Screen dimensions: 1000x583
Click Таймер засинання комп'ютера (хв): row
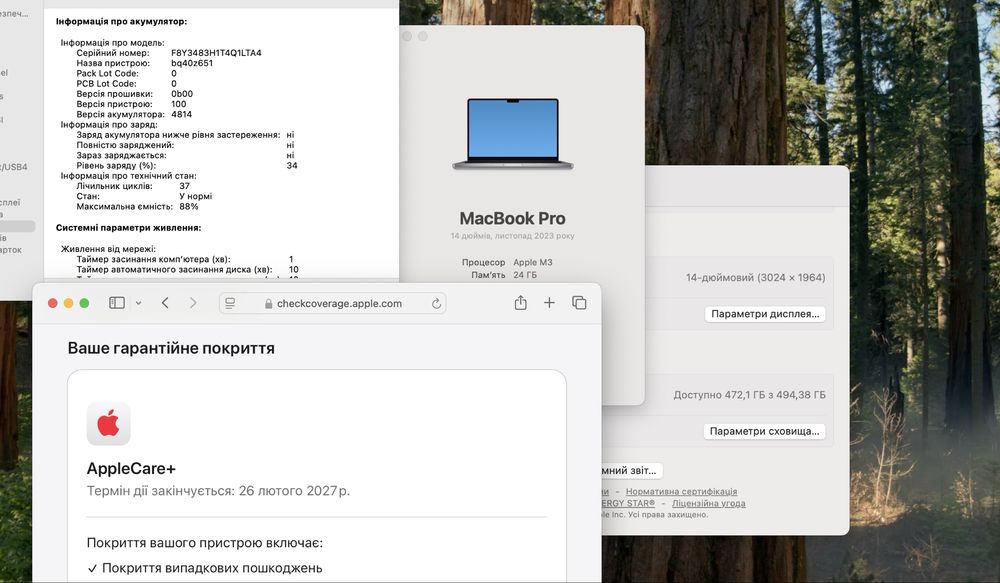185,259
